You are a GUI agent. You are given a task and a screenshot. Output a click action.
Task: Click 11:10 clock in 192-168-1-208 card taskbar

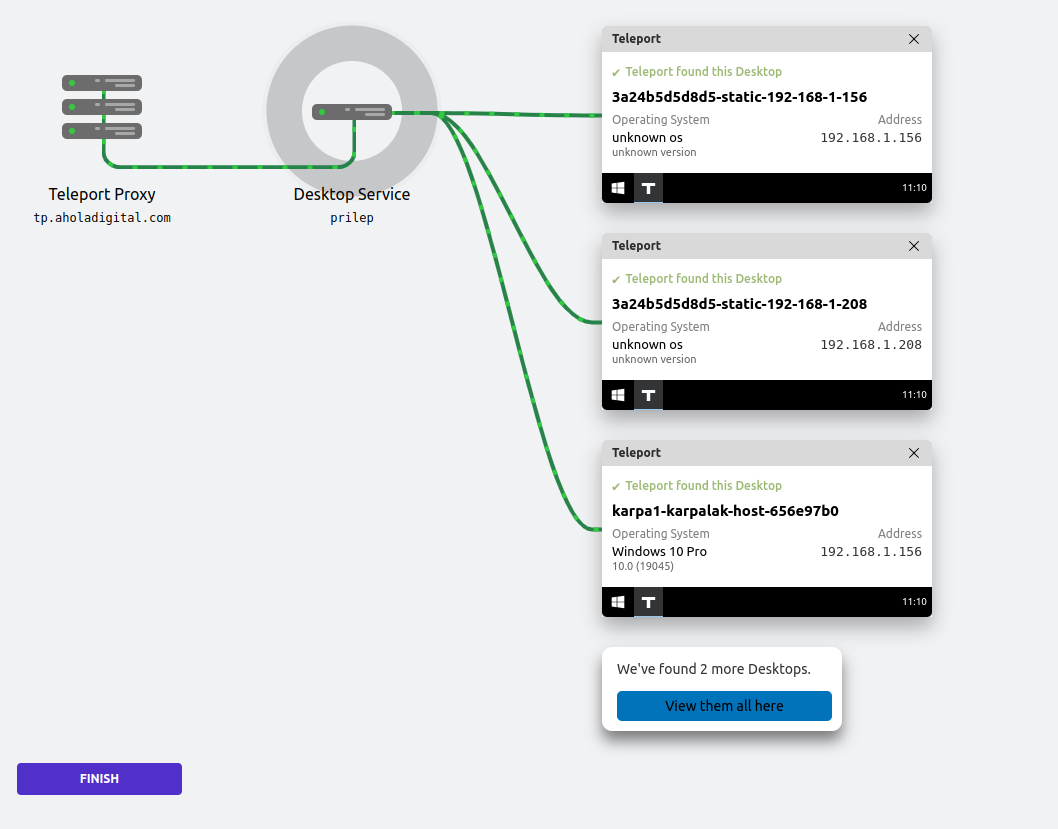pos(914,395)
